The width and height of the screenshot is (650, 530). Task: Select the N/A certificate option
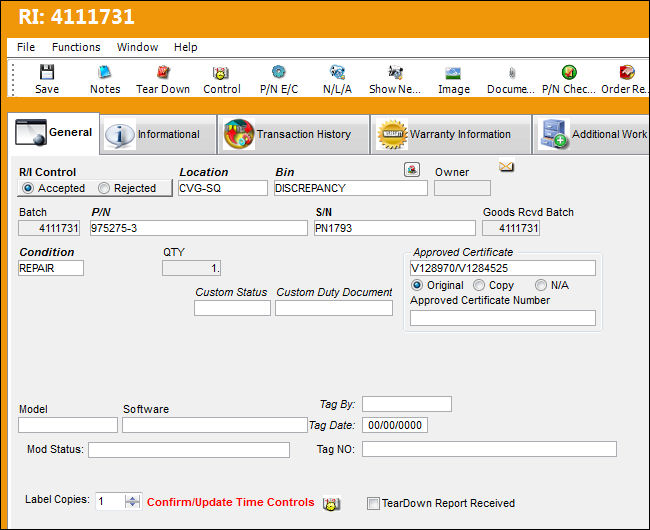(541, 285)
